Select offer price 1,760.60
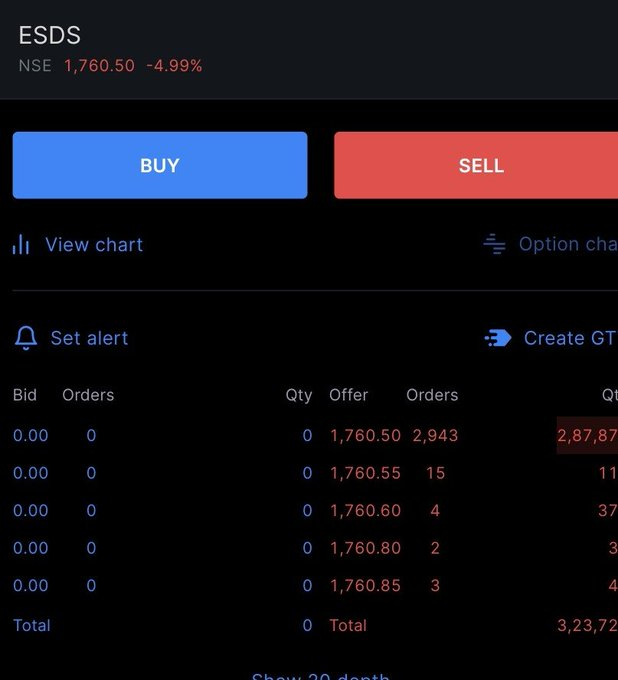 [x=366, y=510]
